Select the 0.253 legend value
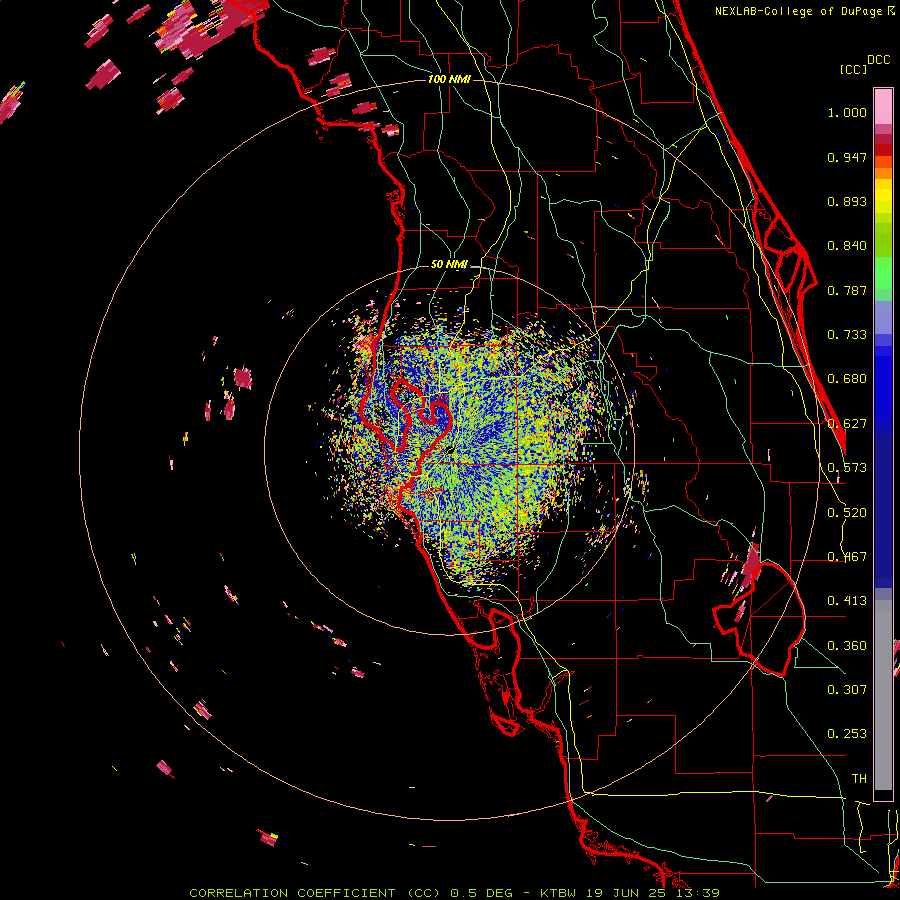 (x=847, y=734)
